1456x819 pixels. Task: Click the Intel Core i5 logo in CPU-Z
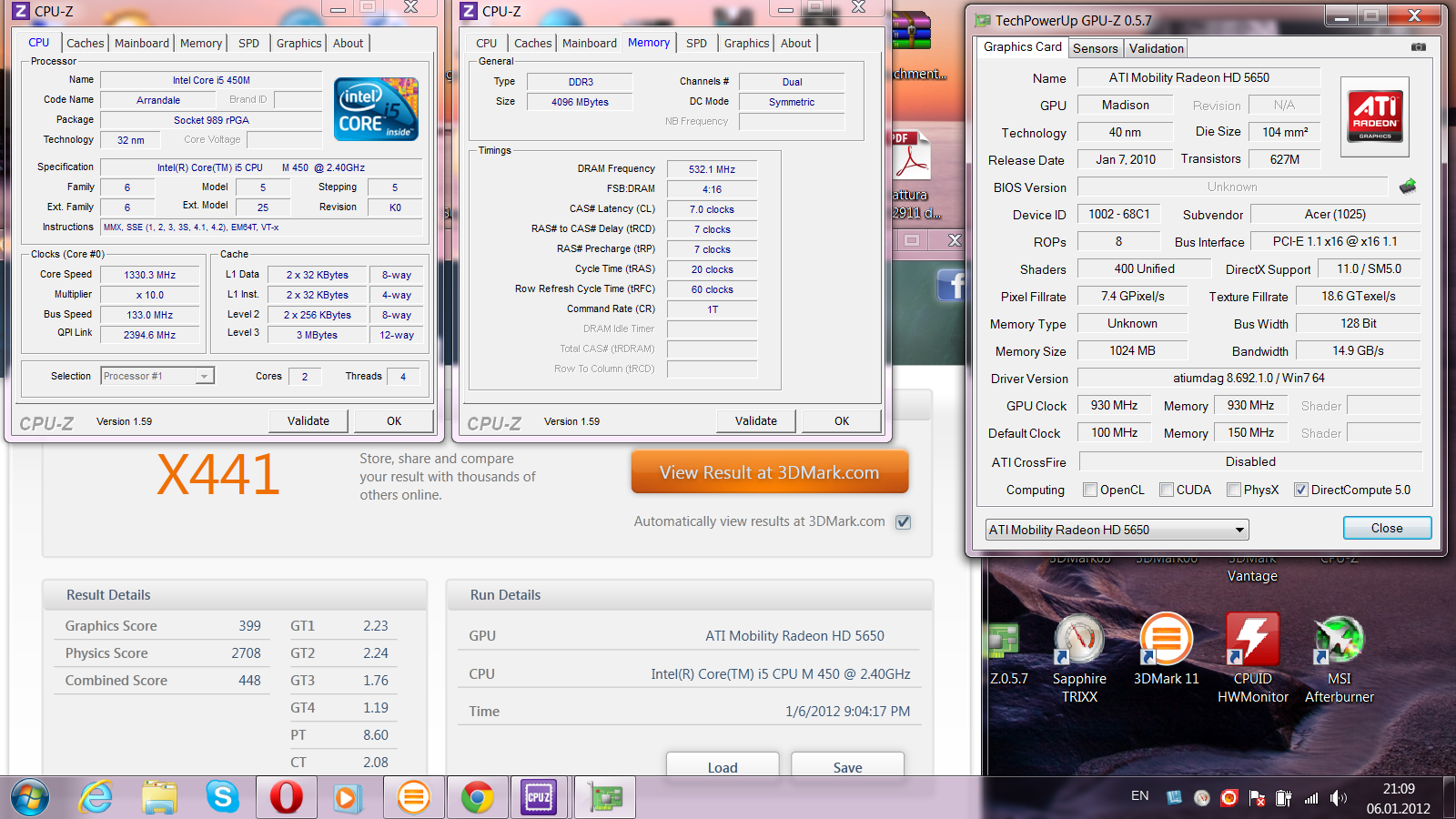(x=377, y=109)
